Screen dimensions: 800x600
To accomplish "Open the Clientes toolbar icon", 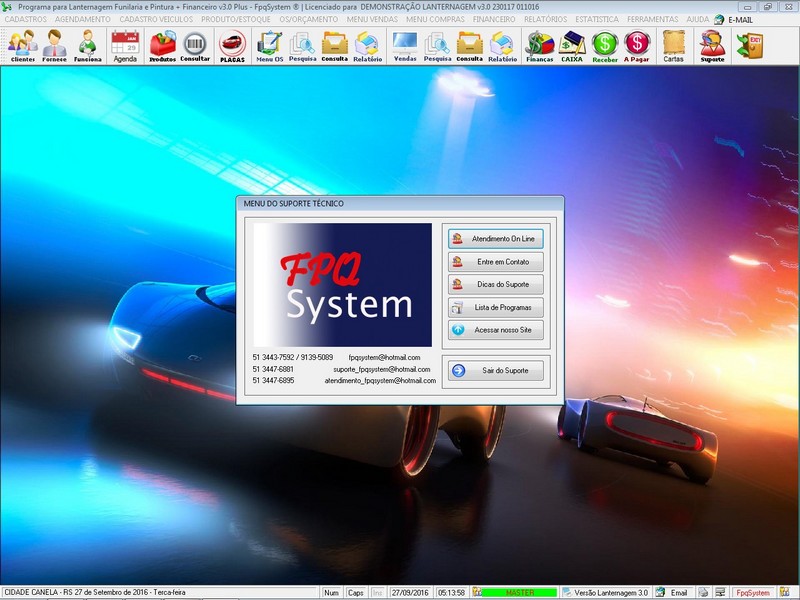I will coord(22,46).
